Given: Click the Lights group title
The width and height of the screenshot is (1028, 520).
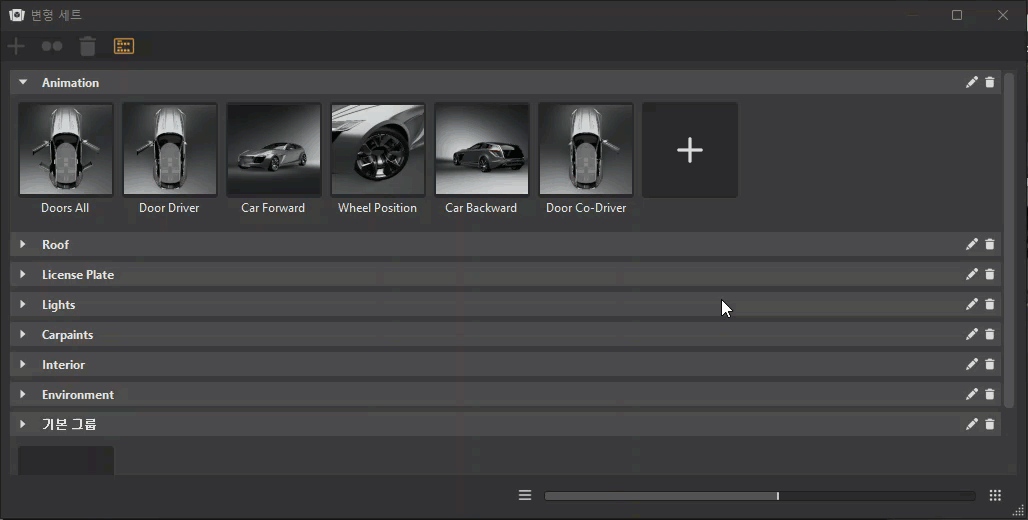Looking at the screenshot, I should [58, 305].
